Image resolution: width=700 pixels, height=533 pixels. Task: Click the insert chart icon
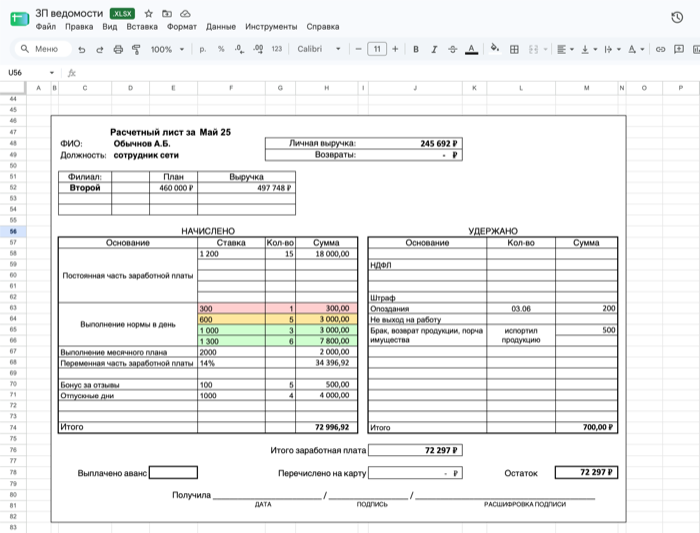click(696, 50)
